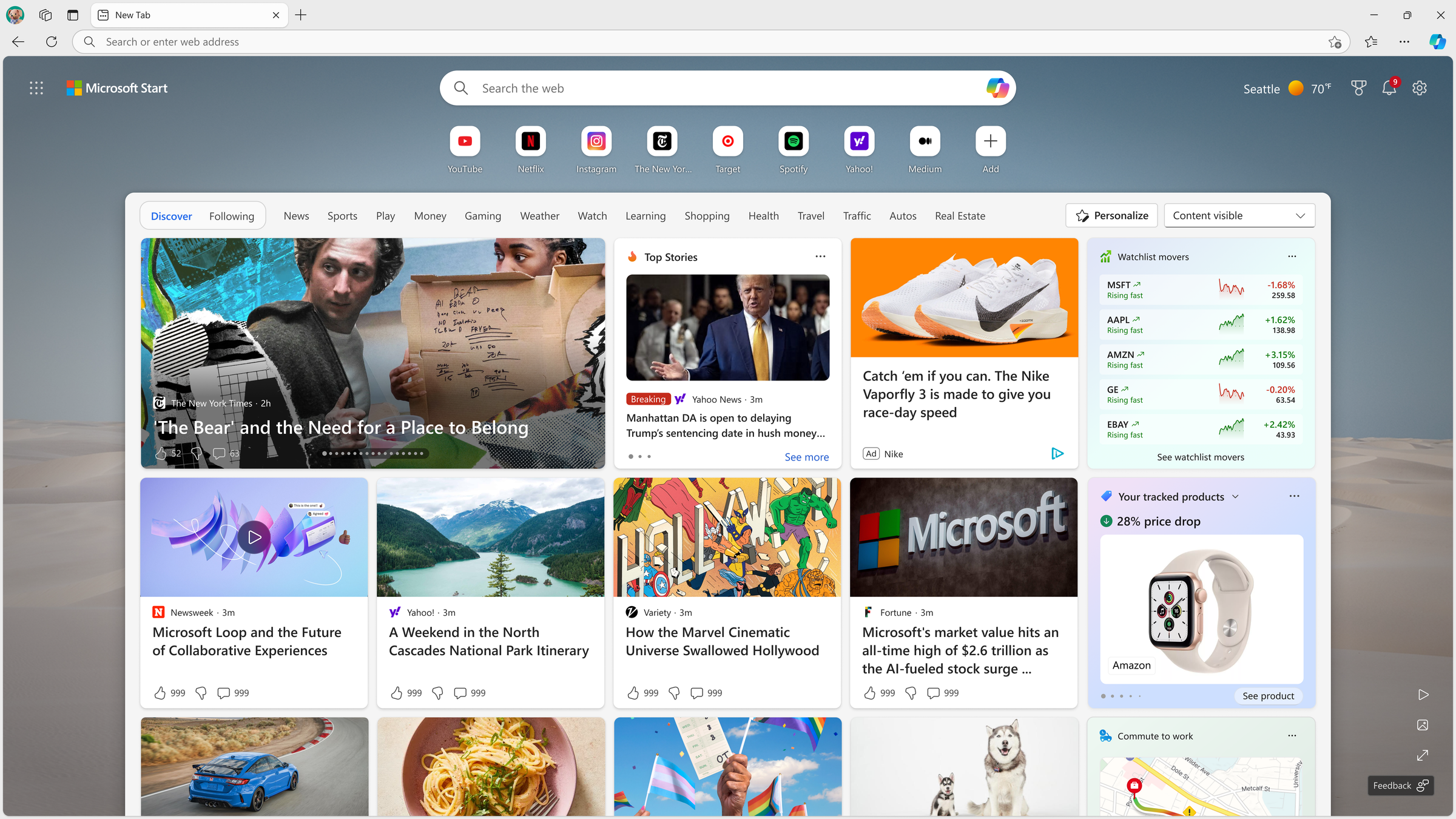Select the Weather category
The image size is (1456, 819).
539,216
